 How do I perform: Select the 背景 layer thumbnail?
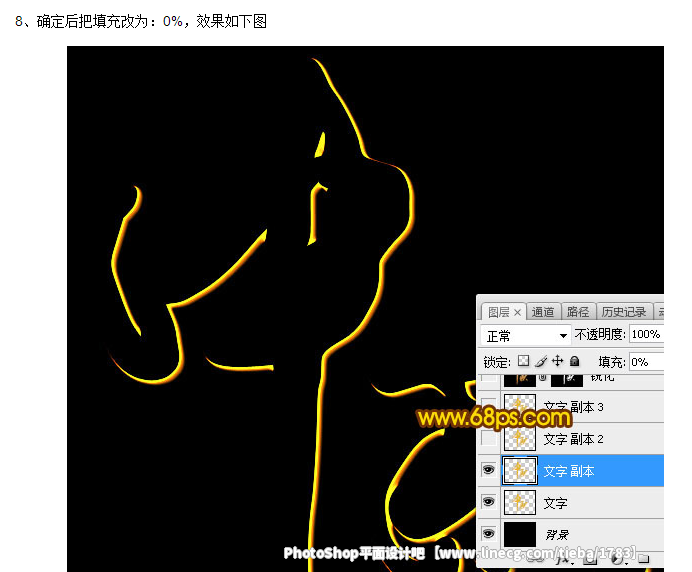tap(520, 534)
